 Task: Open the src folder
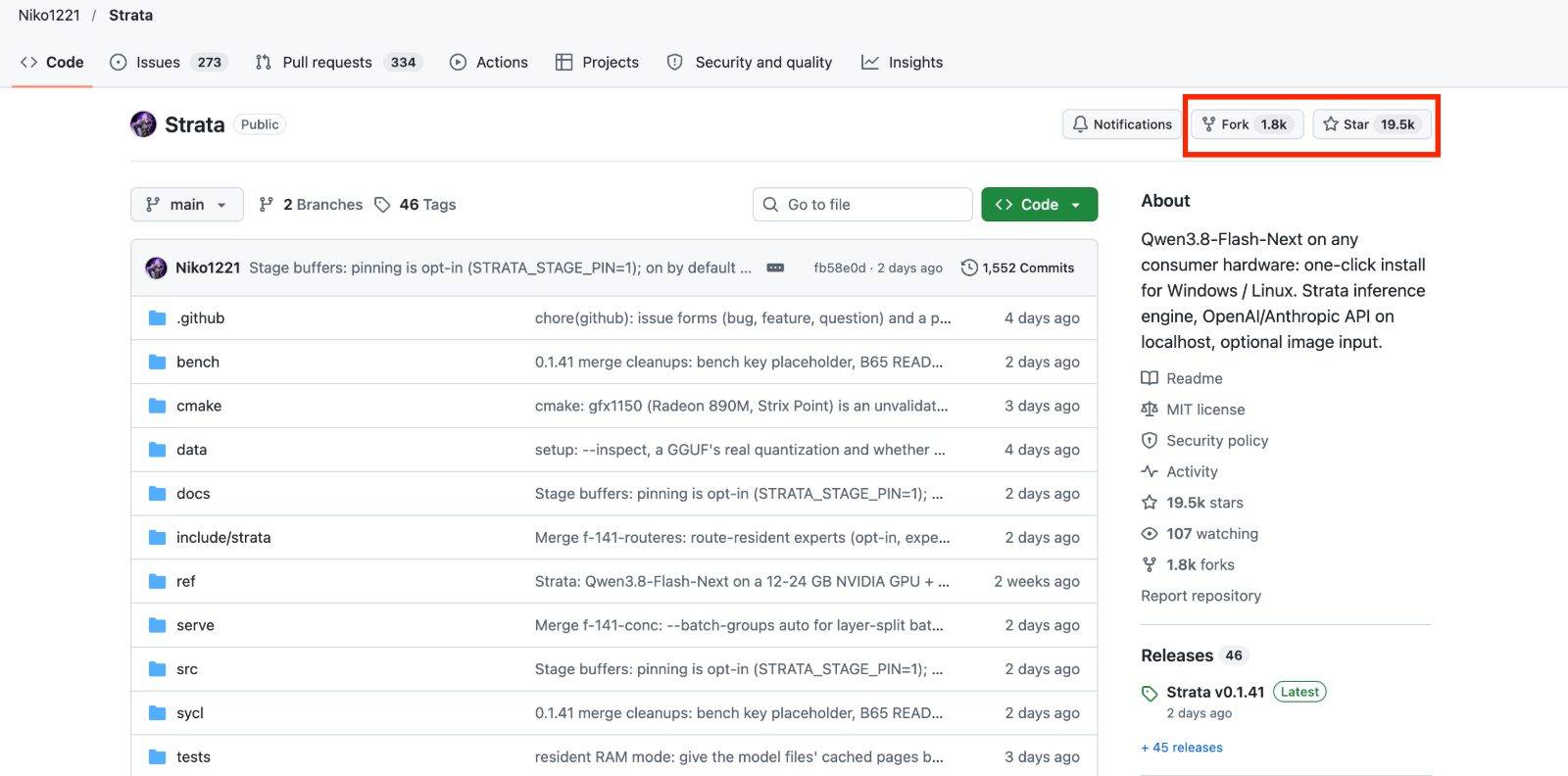coord(187,669)
